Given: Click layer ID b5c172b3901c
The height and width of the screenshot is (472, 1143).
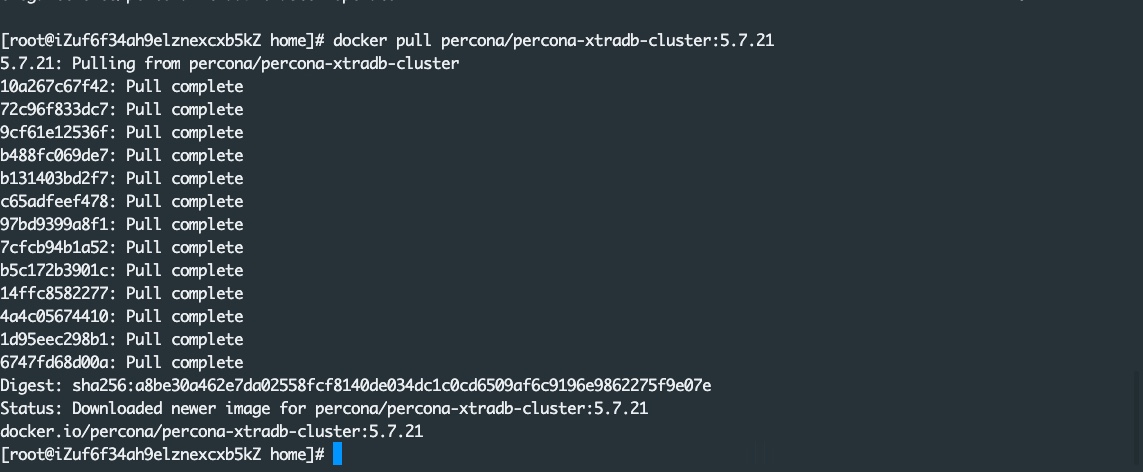Looking at the screenshot, I should 57,271.
